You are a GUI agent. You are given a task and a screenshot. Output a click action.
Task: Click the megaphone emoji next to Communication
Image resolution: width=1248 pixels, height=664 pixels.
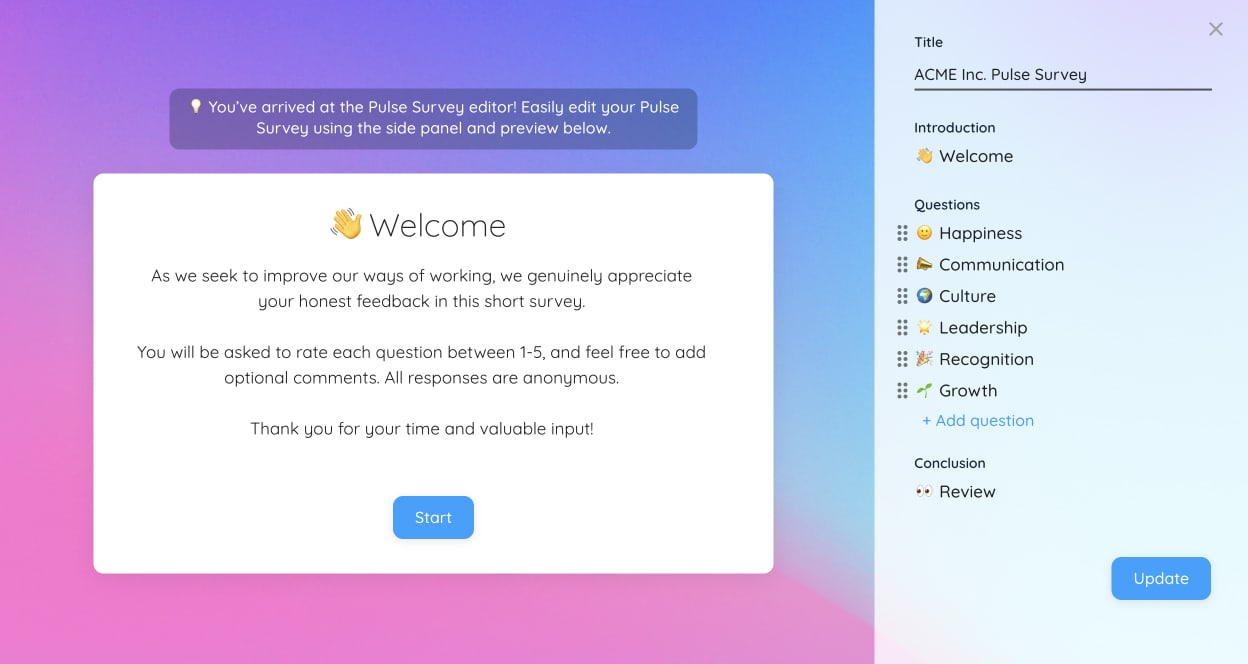pyautogui.click(x=924, y=265)
